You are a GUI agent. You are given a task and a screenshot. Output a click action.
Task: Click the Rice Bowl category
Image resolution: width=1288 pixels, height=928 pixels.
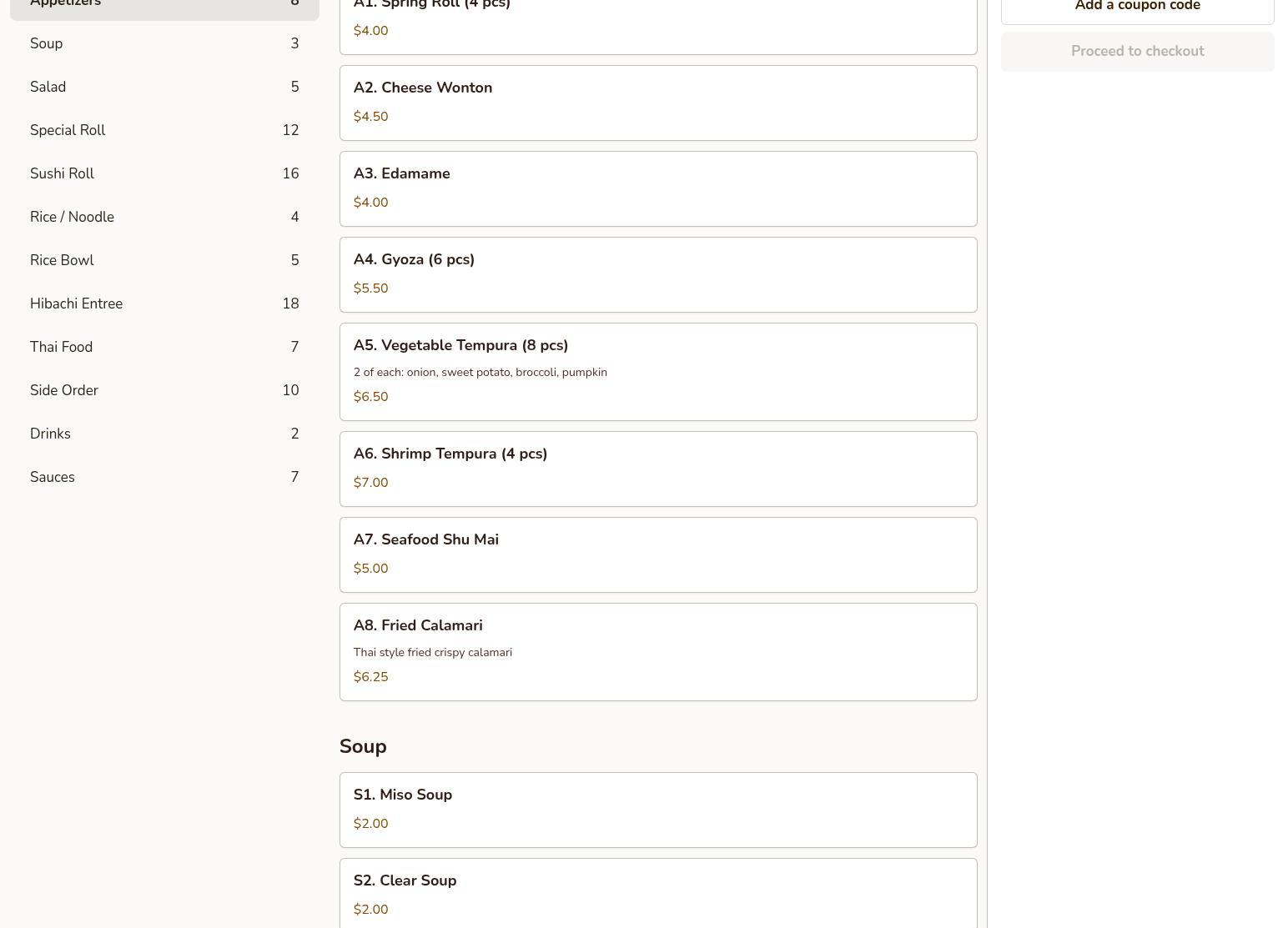[x=164, y=260]
